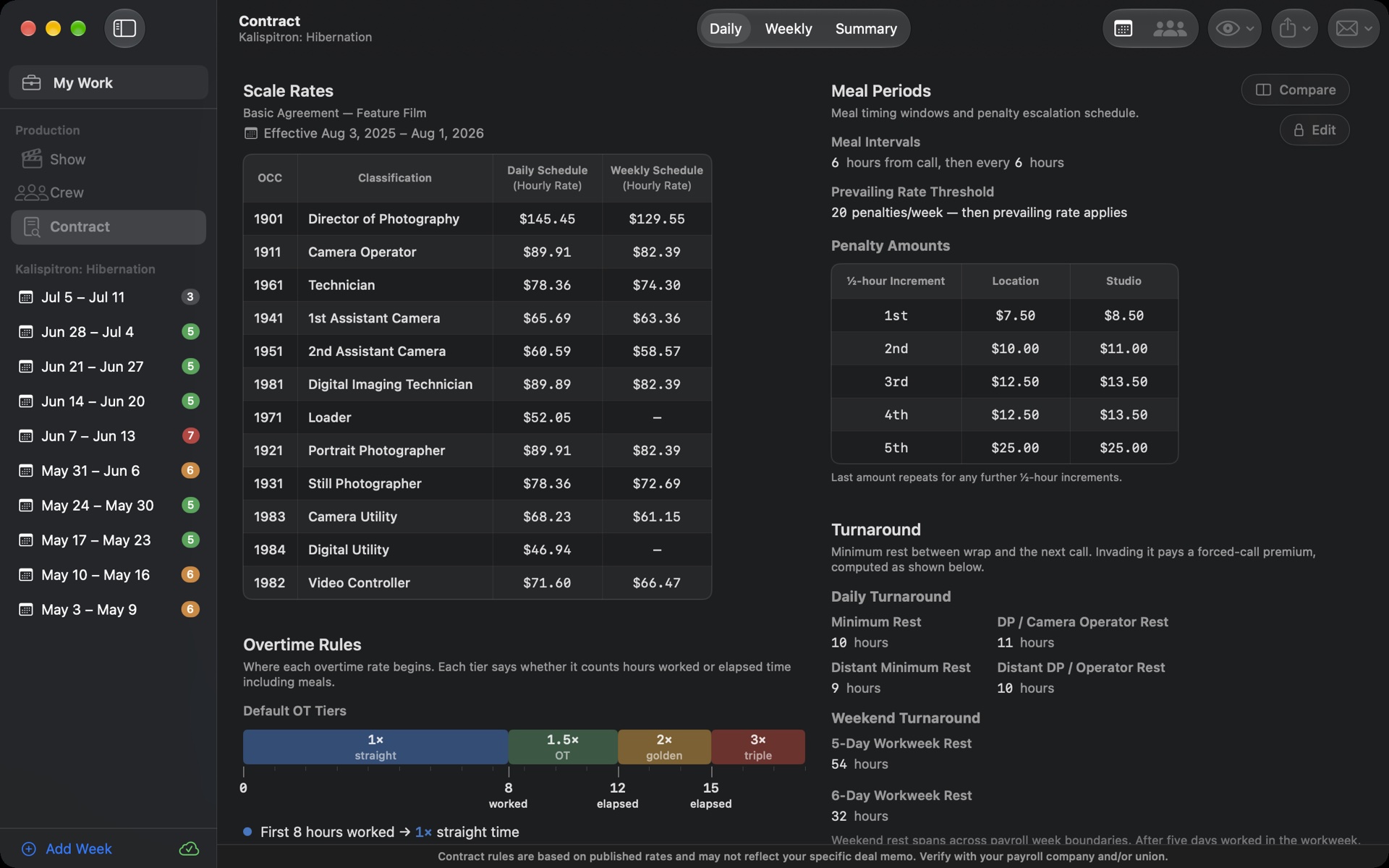
Task: Click the 2× golden tier bar
Action: click(x=664, y=746)
